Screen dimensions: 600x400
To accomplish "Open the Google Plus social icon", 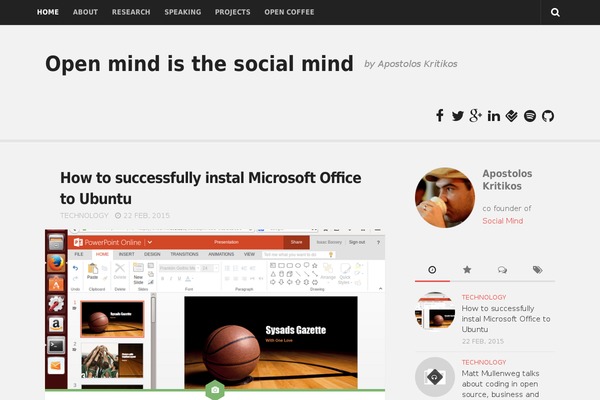I will 476,116.
